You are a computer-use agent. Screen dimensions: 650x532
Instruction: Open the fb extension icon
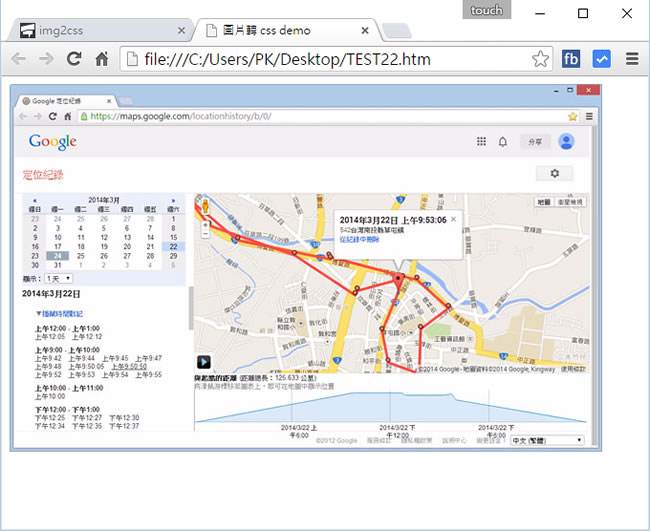(x=571, y=59)
